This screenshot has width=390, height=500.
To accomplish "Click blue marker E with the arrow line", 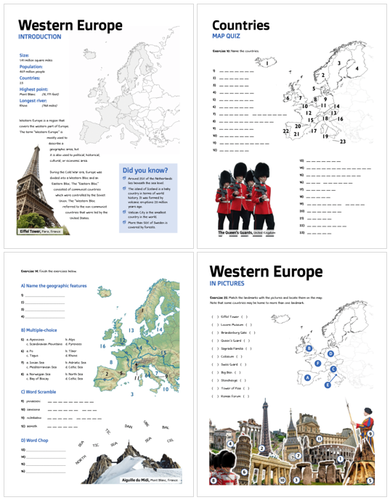I will point(328,385).
